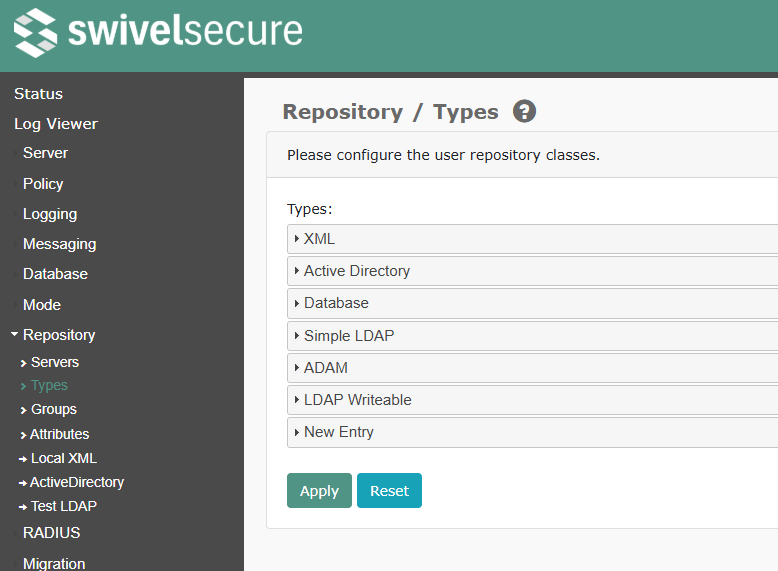This screenshot has height=571, width=778.
Task: Open the RADIUS menu section
Action: point(52,533)
